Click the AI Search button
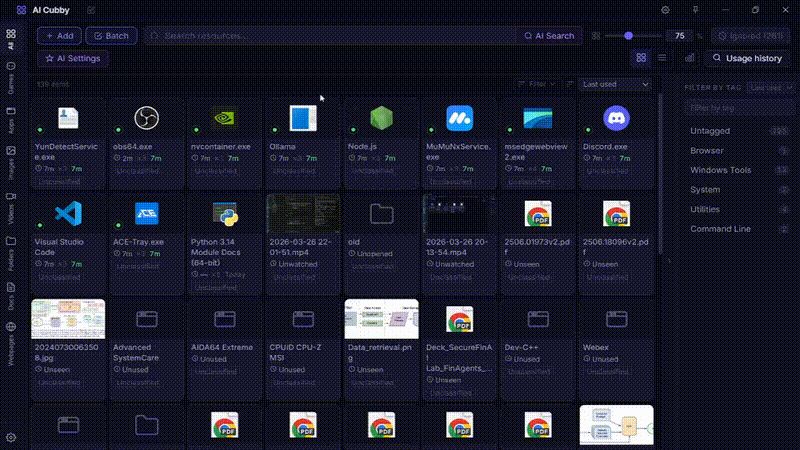Viewport: 800px width, 450px height. [x=549, y=36]
